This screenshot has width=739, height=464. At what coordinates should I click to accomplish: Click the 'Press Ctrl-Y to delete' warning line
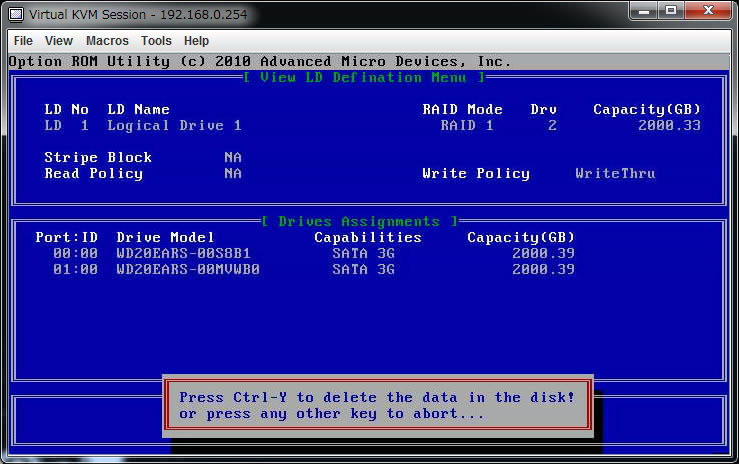tap(377, 397)
